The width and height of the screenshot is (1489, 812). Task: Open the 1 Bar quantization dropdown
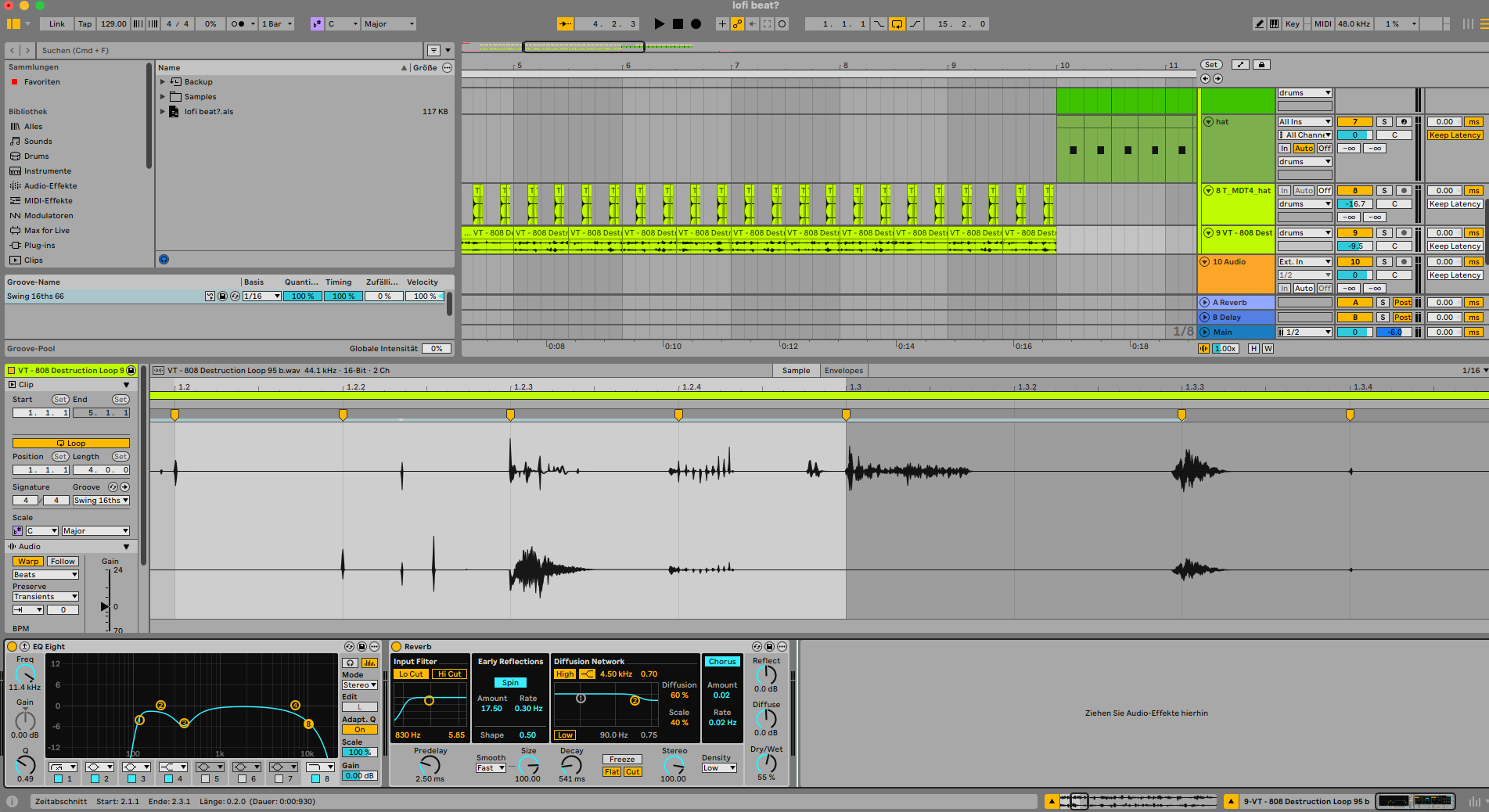pyautogui.click(x=276, y=23)
